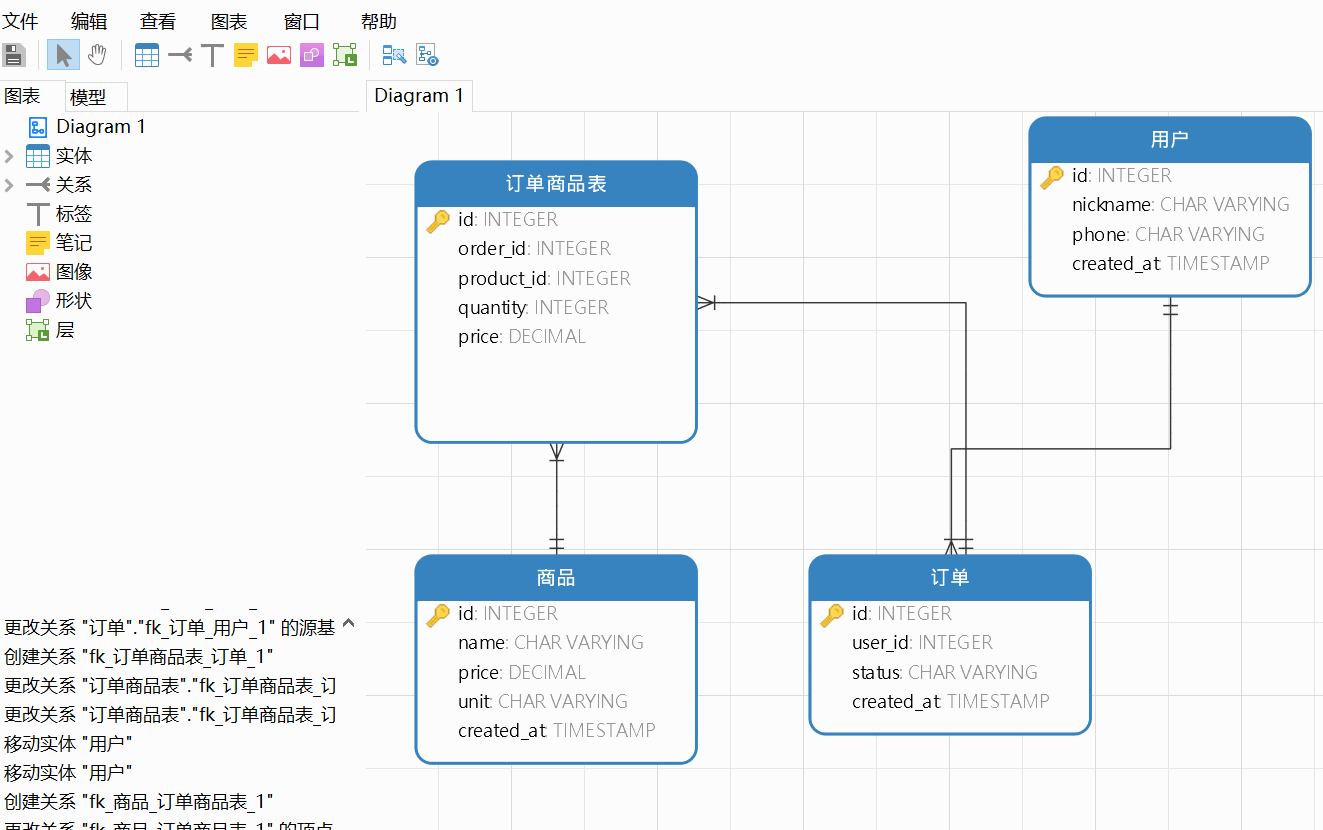
Task: Expand the 实体 tree node
Action: (x=9, y=156)
